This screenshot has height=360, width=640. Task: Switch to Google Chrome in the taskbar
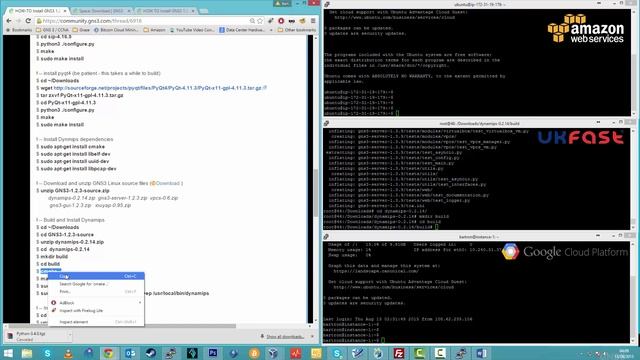click(109, 353)
